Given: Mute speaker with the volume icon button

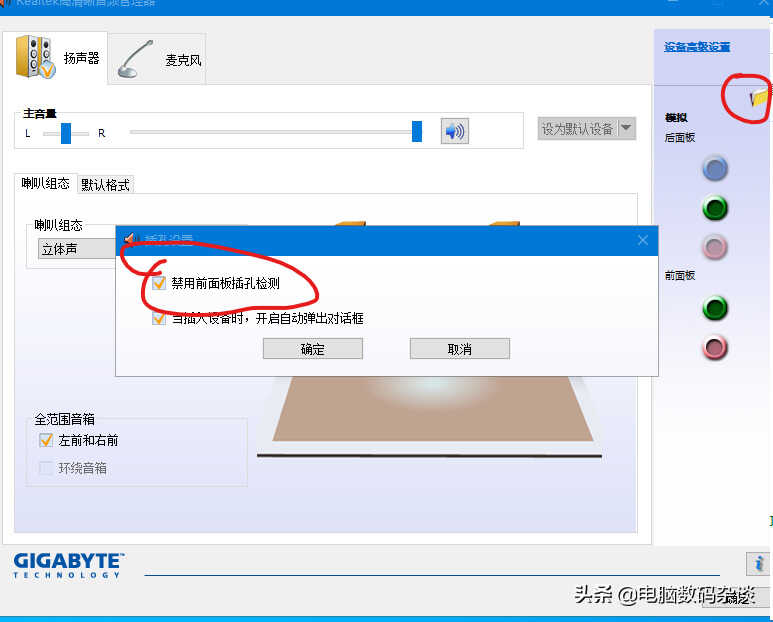Looking at the screenshot, I should coord(455,131).
